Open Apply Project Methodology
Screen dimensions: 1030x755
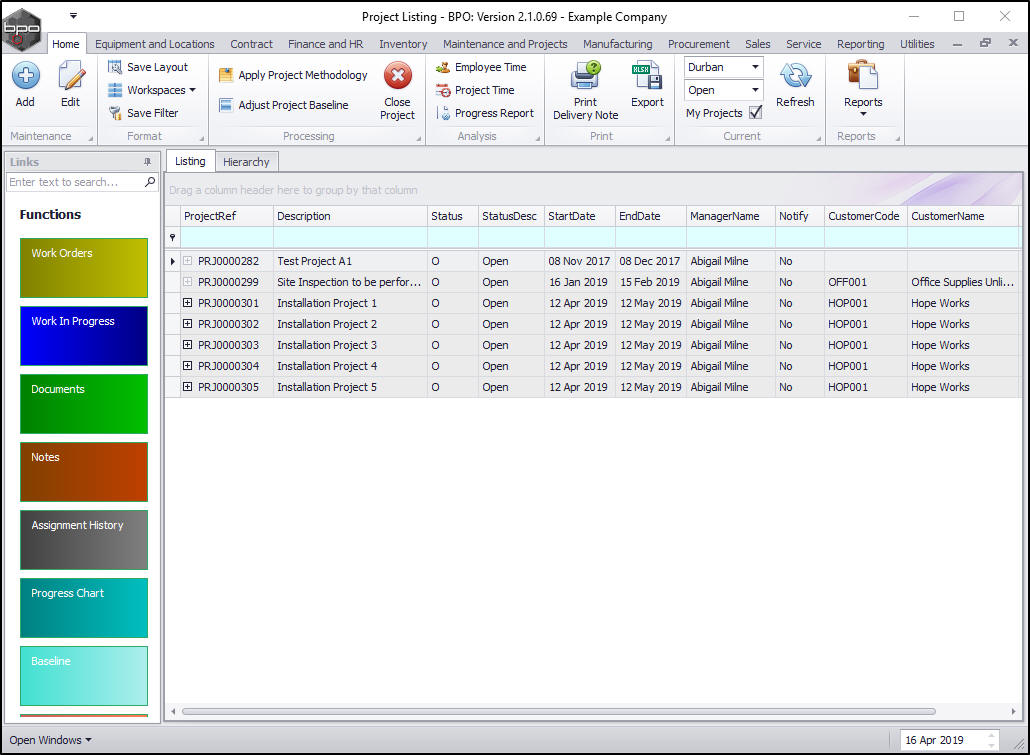click(x=302, y=75)
